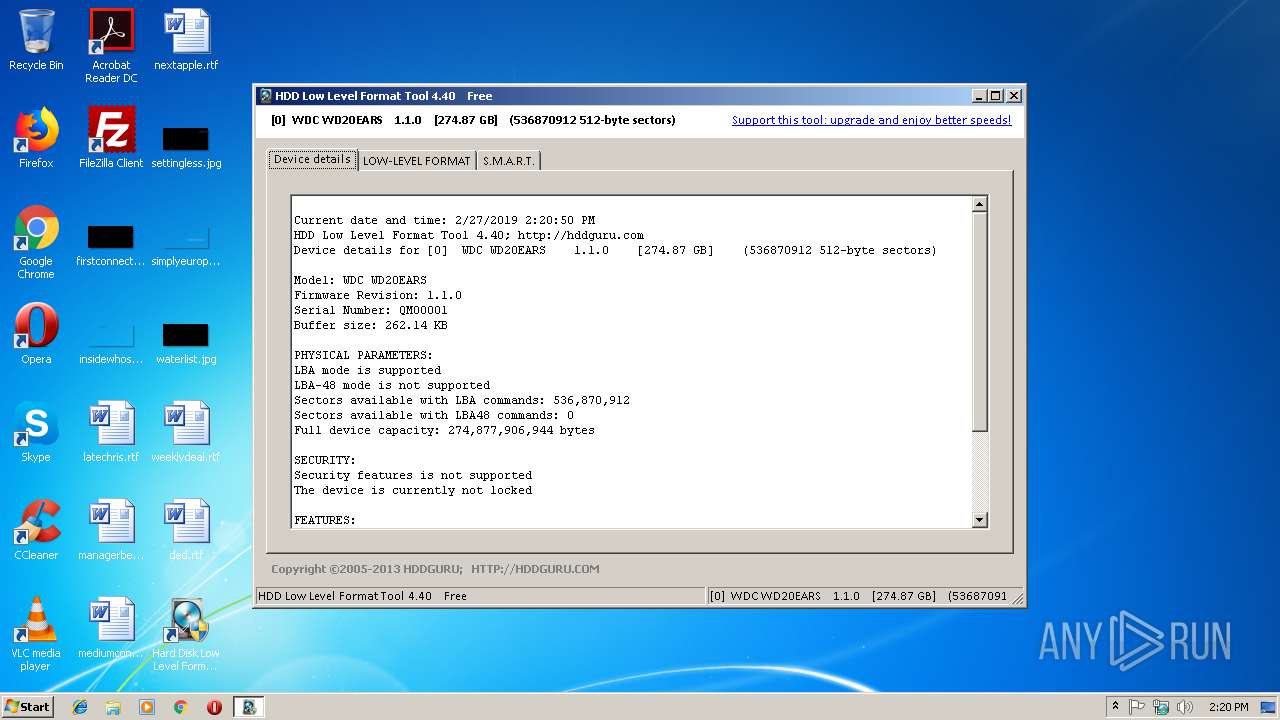Click the window resize grip corner
Image resolution: width=1280 pixels, height=720 pixels.
click(1017, 598)
